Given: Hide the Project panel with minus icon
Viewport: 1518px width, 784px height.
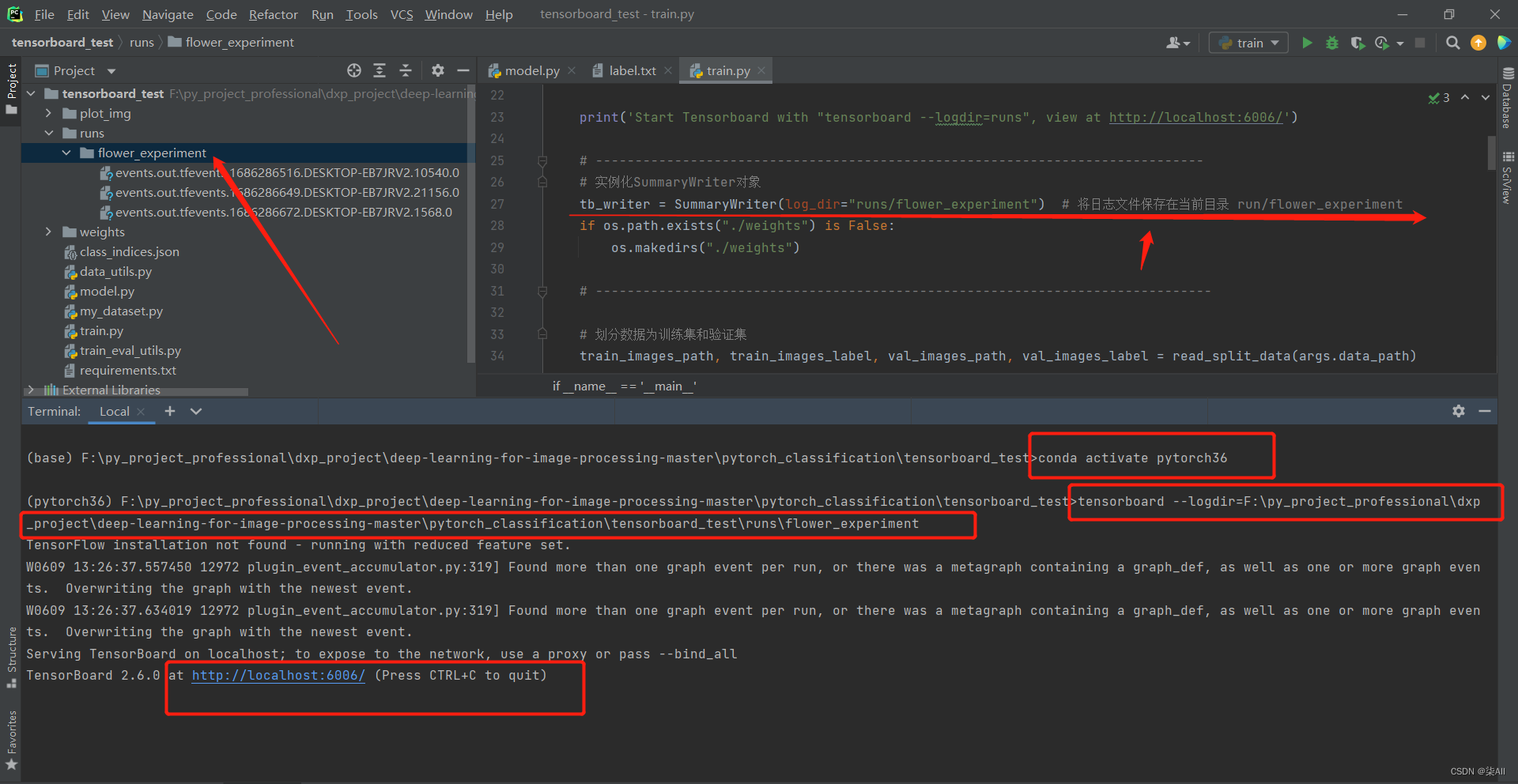Looking at the screenshot, I should click(463, 70).
